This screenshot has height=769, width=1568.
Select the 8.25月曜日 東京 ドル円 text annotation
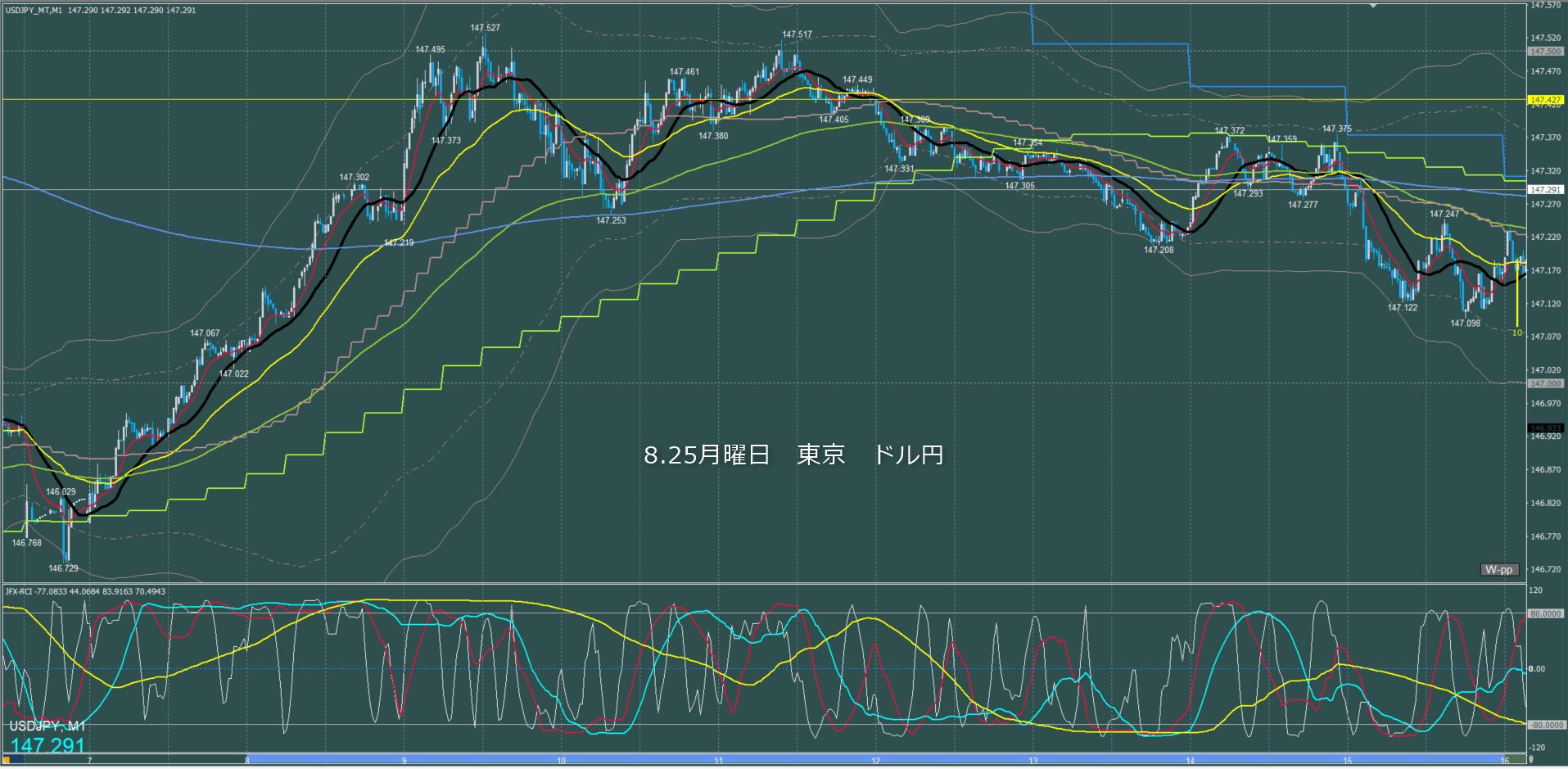click(x=793, y=455)
